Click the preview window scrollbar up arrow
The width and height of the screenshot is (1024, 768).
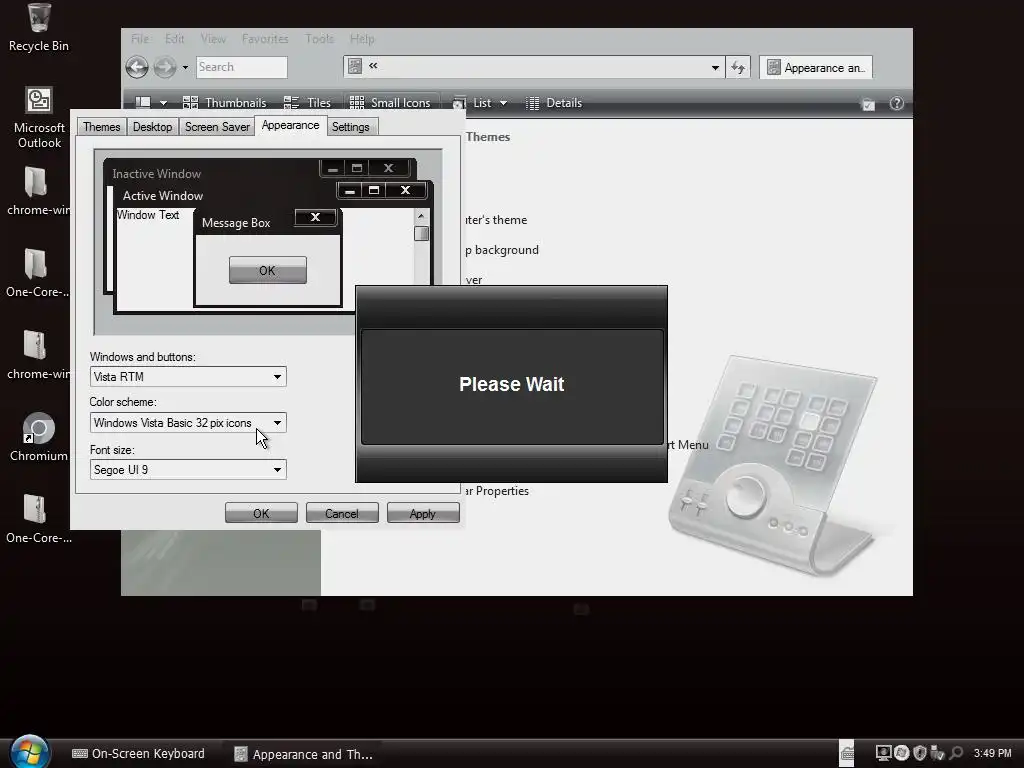click(x=421, y=216)
